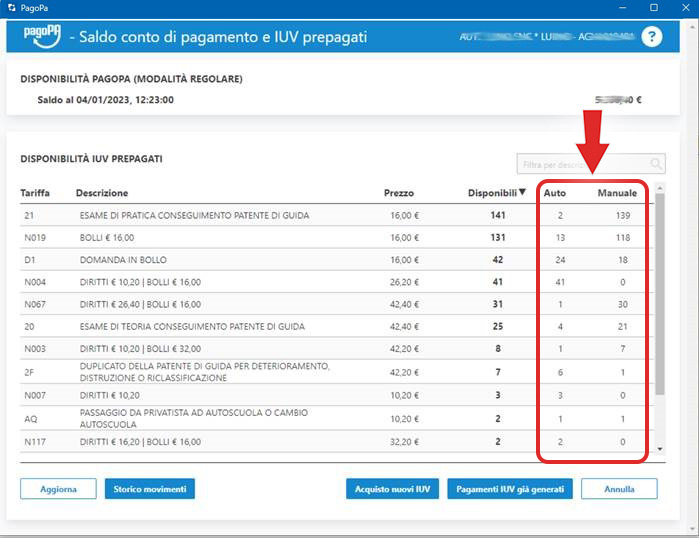The image size is (699, 538).
Task: Click the Annulla button
Action: (620, 489)
